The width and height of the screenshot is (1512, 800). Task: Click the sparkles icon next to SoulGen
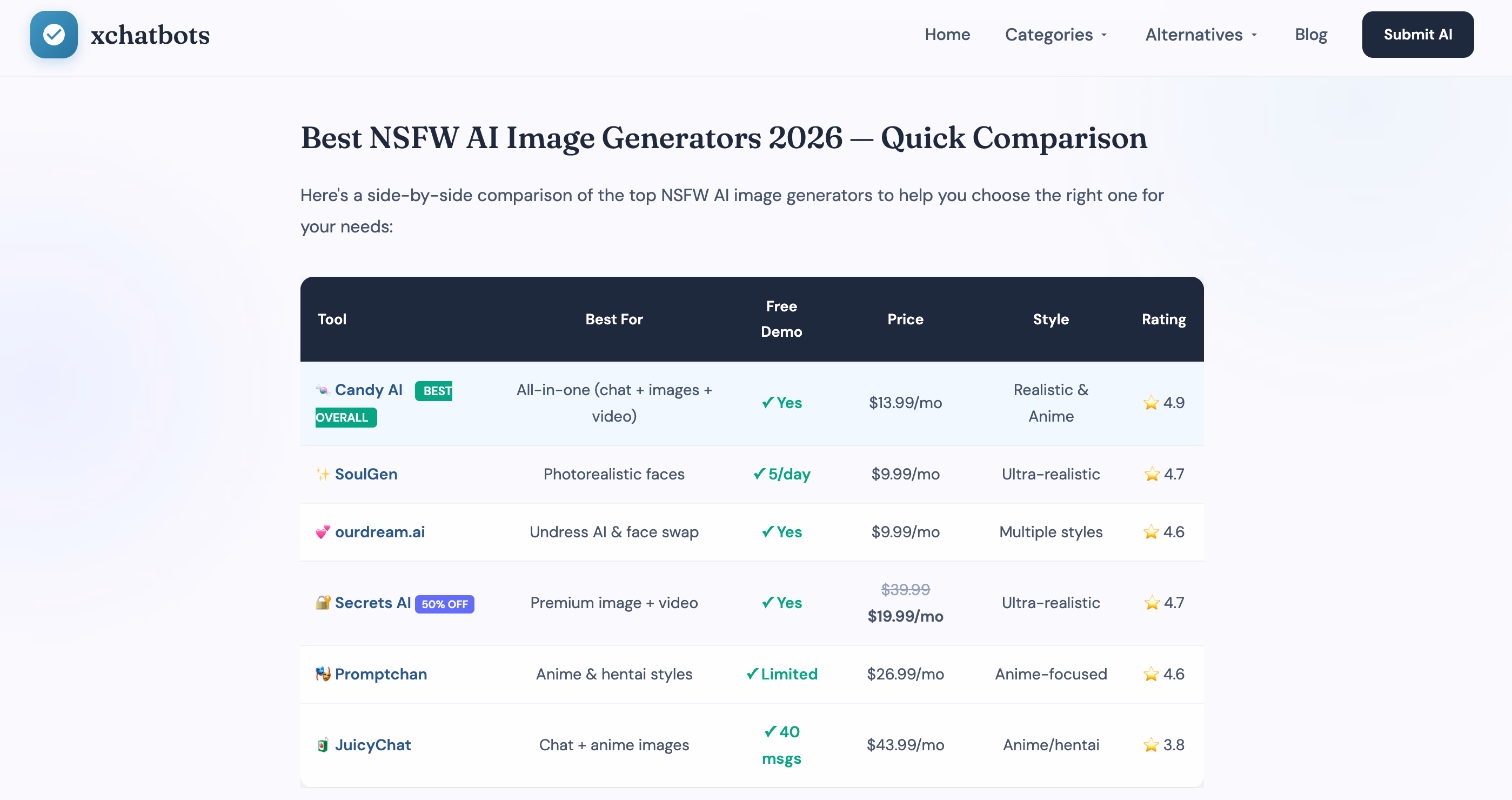point(323,474)
